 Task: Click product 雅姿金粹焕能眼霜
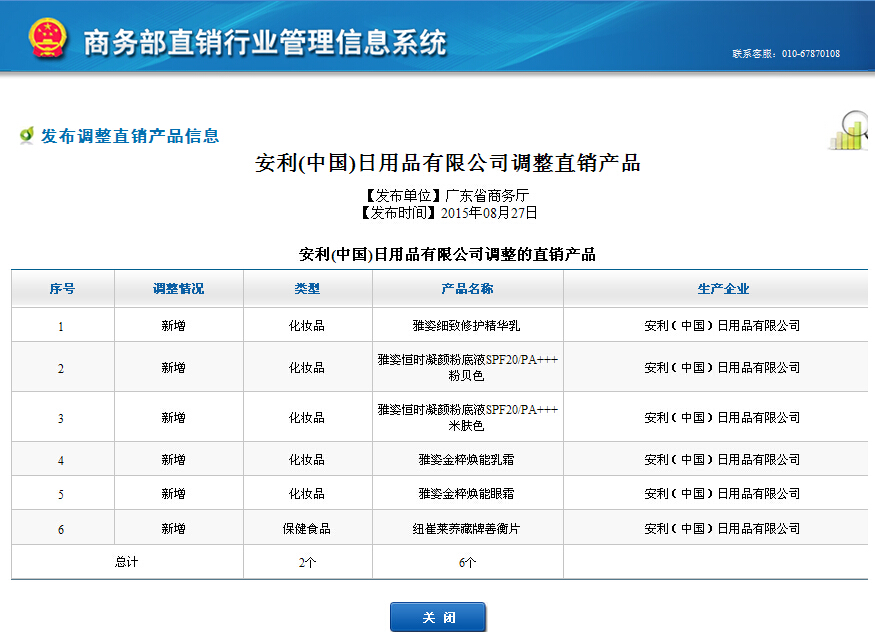click(x=467, y=494)
